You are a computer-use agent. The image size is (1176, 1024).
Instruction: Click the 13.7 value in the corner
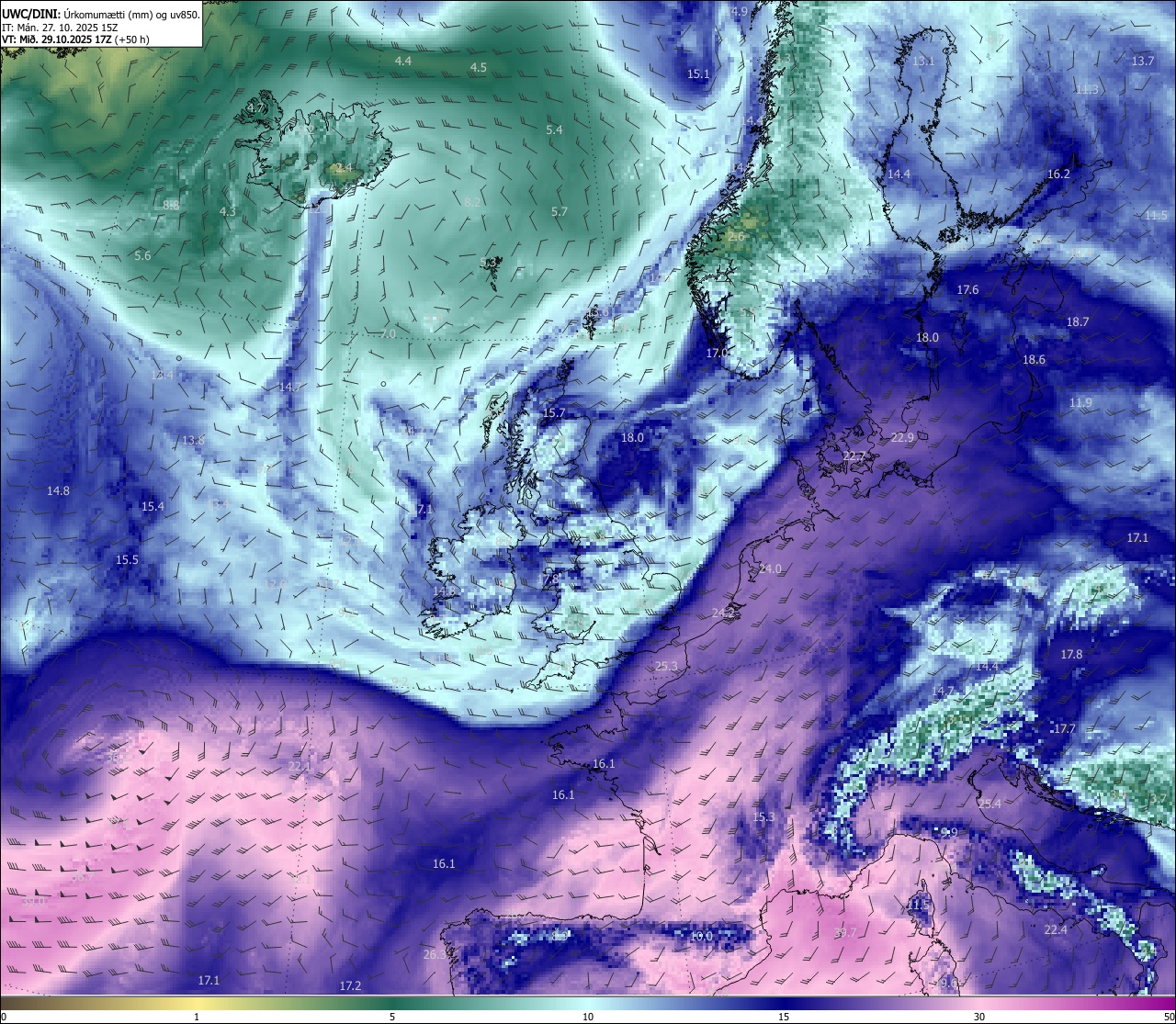[x=1143, y=61]
